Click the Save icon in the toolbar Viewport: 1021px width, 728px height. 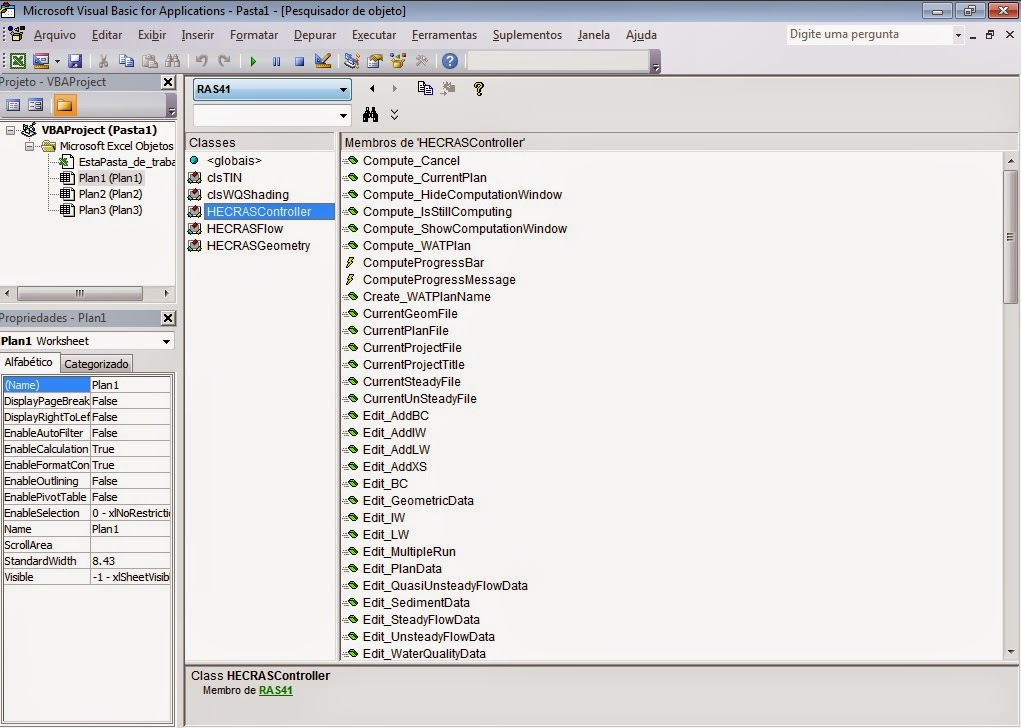[75, 61]
